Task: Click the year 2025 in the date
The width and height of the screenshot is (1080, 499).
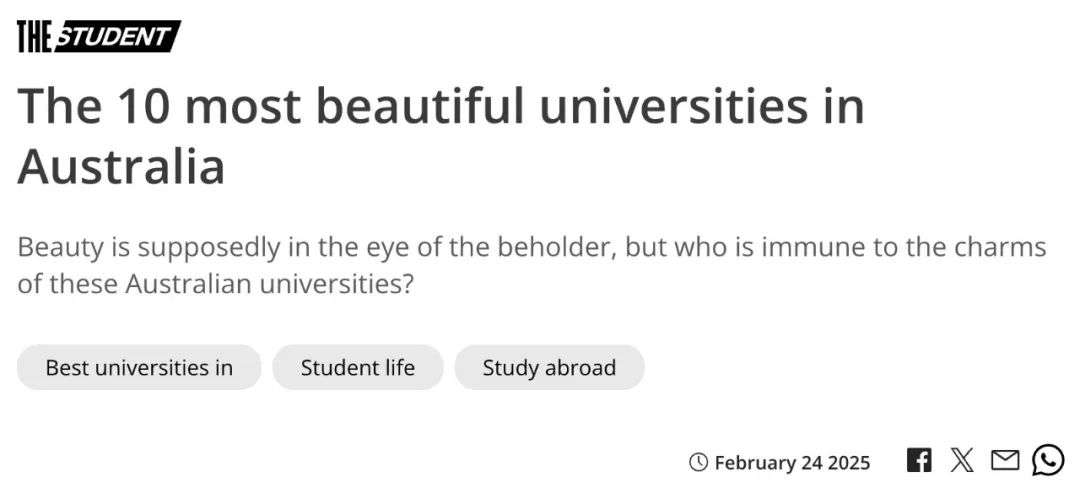Action: (x=849, y=462)
